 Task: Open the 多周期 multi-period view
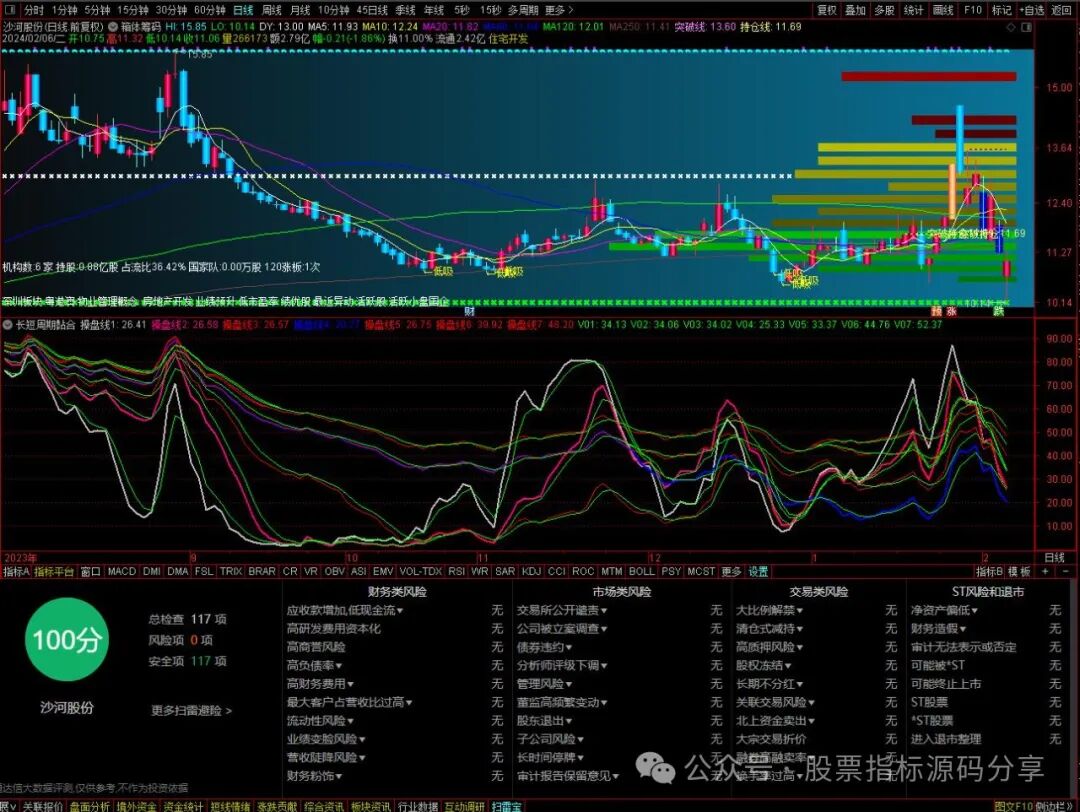click(523, 10)
